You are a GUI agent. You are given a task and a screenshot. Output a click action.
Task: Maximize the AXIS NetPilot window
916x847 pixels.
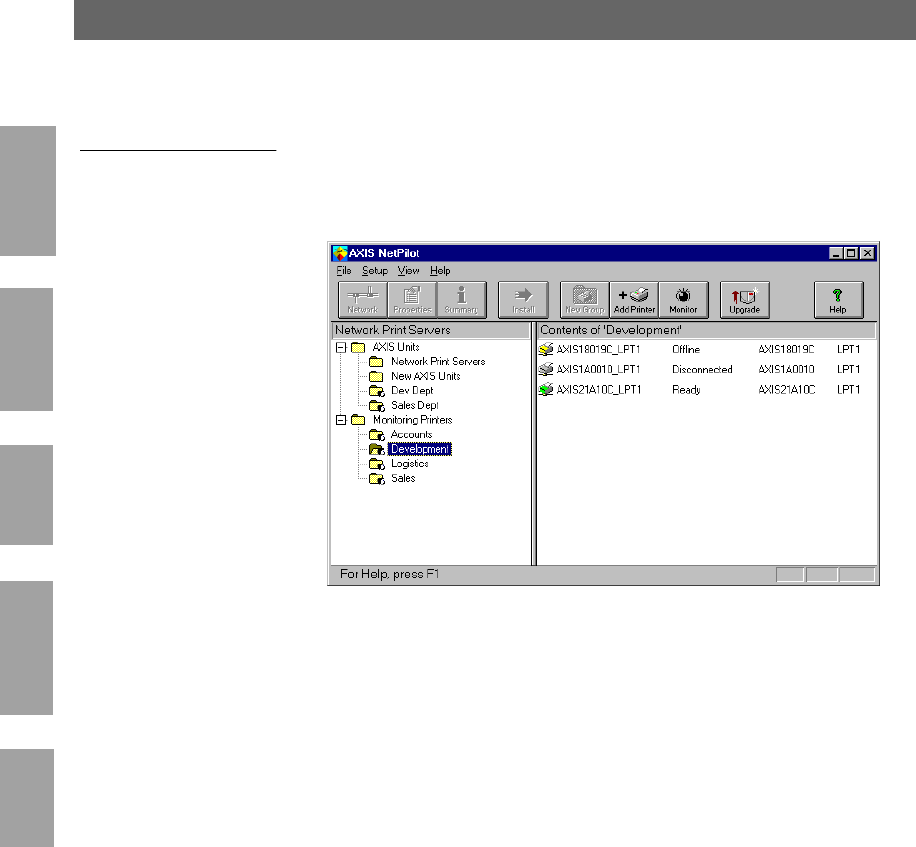[852, 254]
